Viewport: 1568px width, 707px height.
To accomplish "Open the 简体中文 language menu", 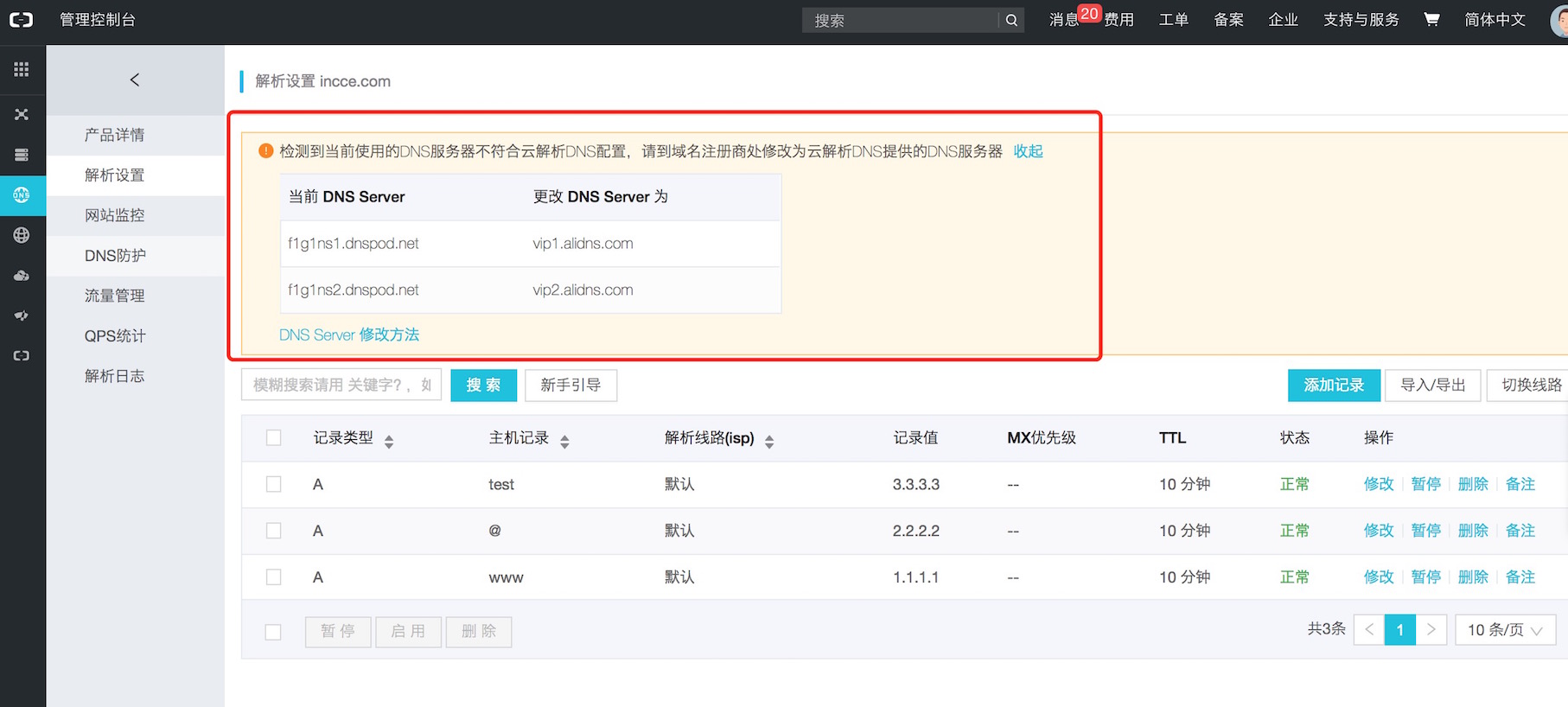I will [1495, 20].
